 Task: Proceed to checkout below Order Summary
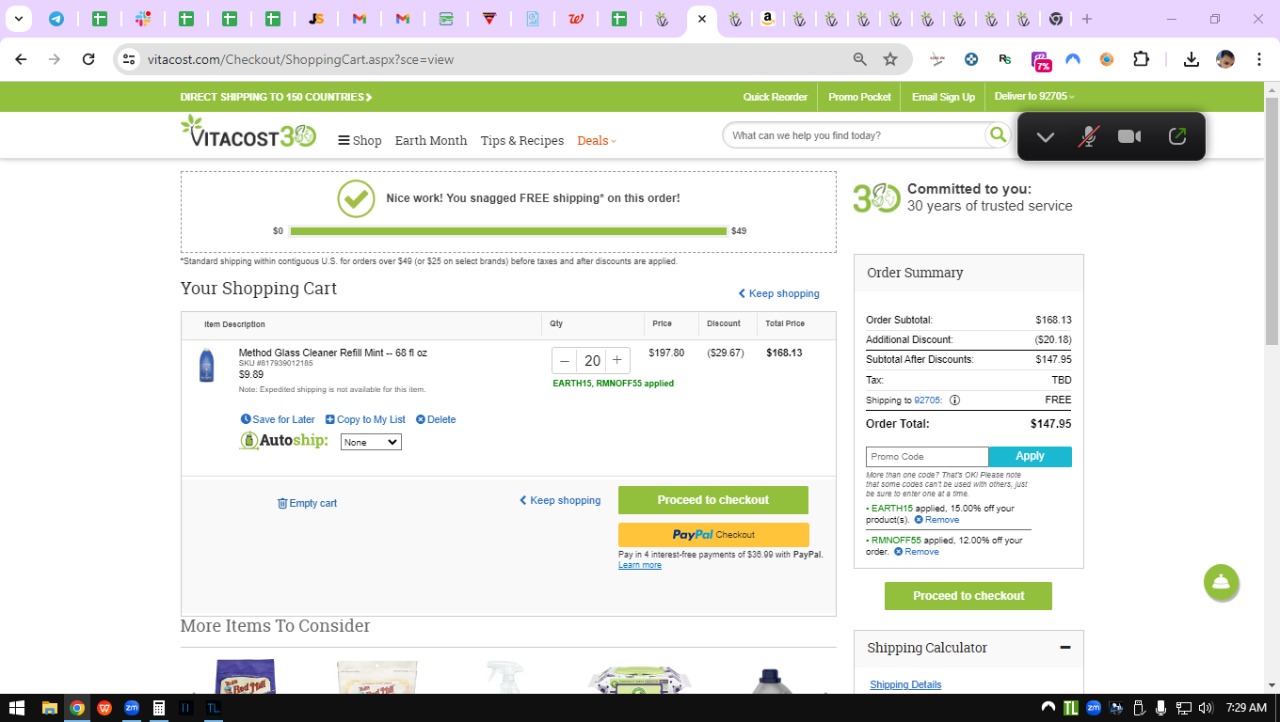click(968, 596)
